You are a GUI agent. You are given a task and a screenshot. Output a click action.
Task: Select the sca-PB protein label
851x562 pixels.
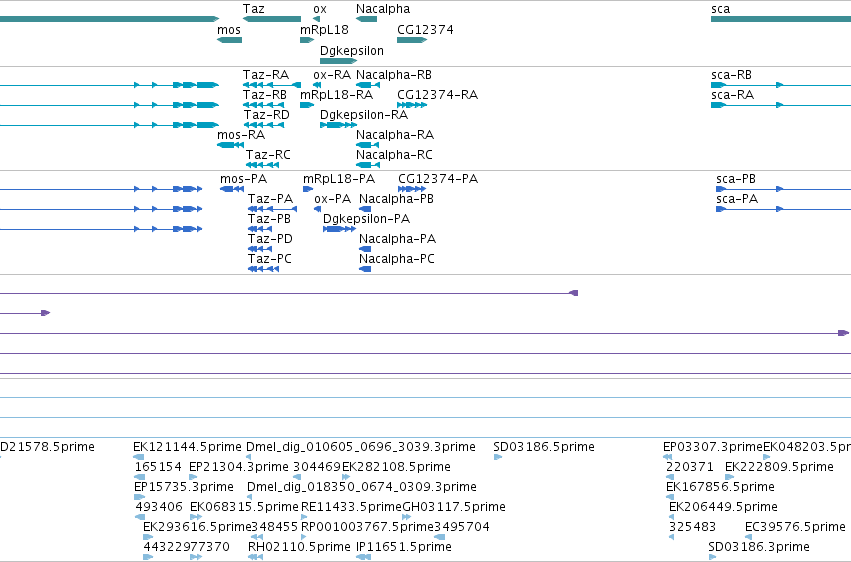pyautogui.click(x=736, y=179)
